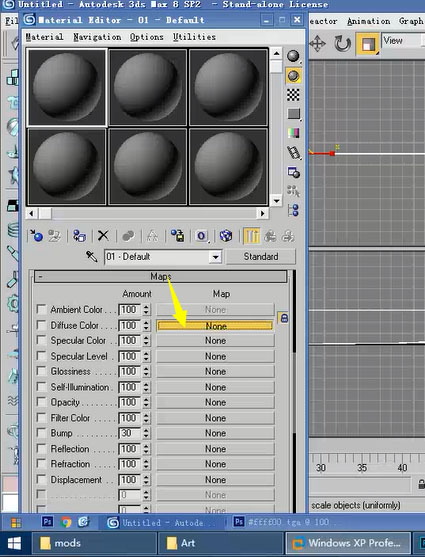Click the Specular Color None map button
This screenshot has height=557, width=425.
215,341
